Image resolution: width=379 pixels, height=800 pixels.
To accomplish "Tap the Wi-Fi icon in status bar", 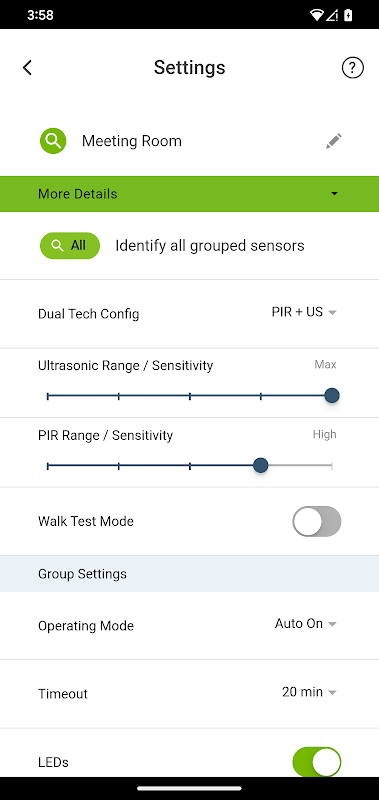I will coord(316,15).
